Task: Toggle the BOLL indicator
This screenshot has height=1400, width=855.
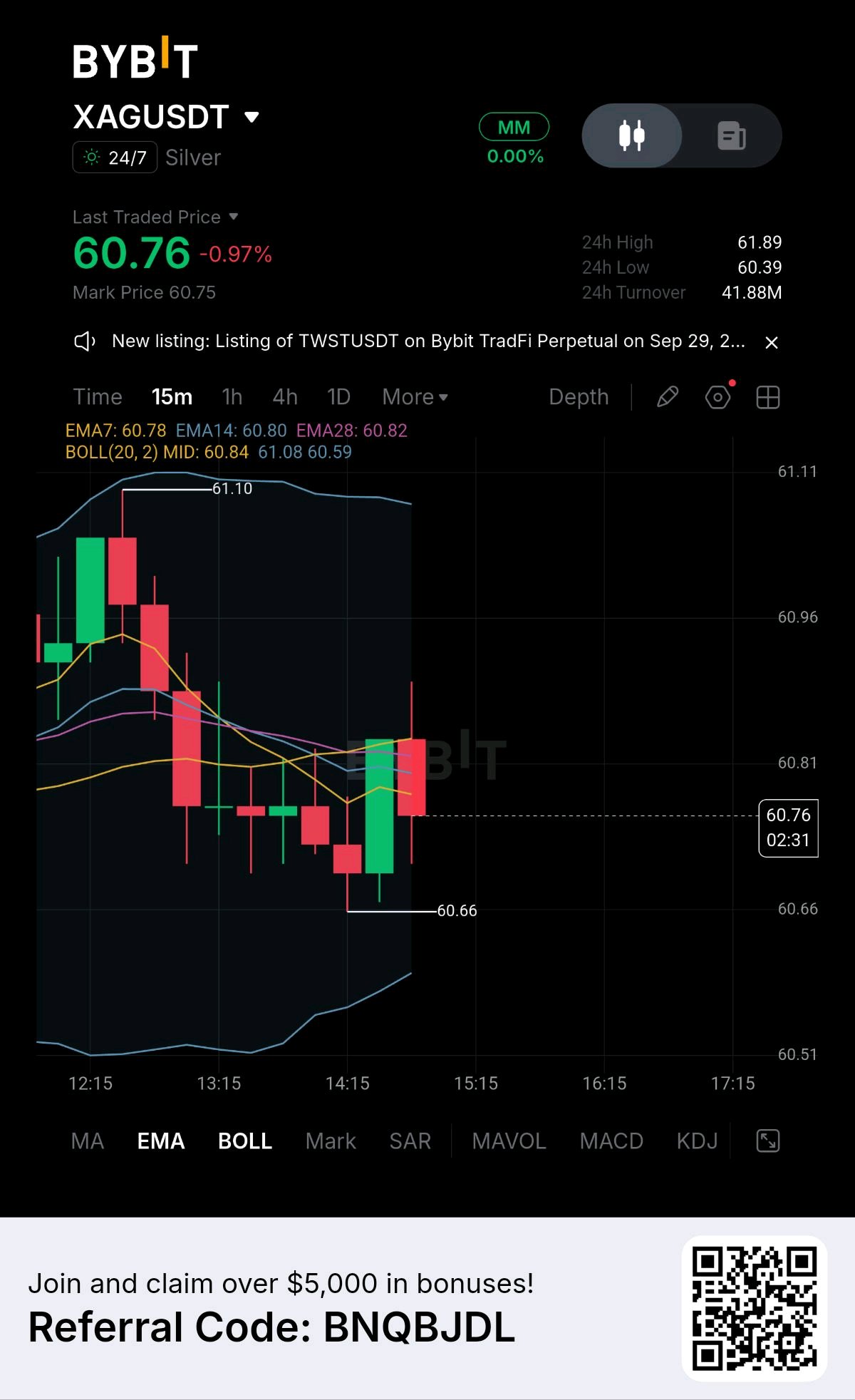Action: point(245,1141)
